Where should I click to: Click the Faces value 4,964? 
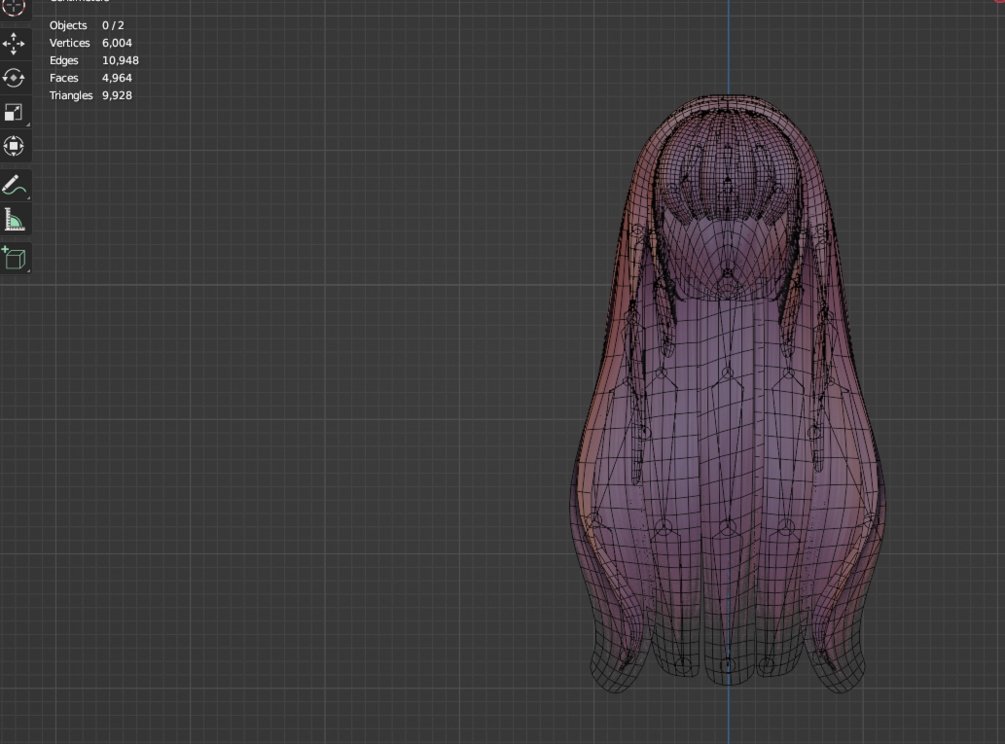pyautogui.click(x=117, y=78)
